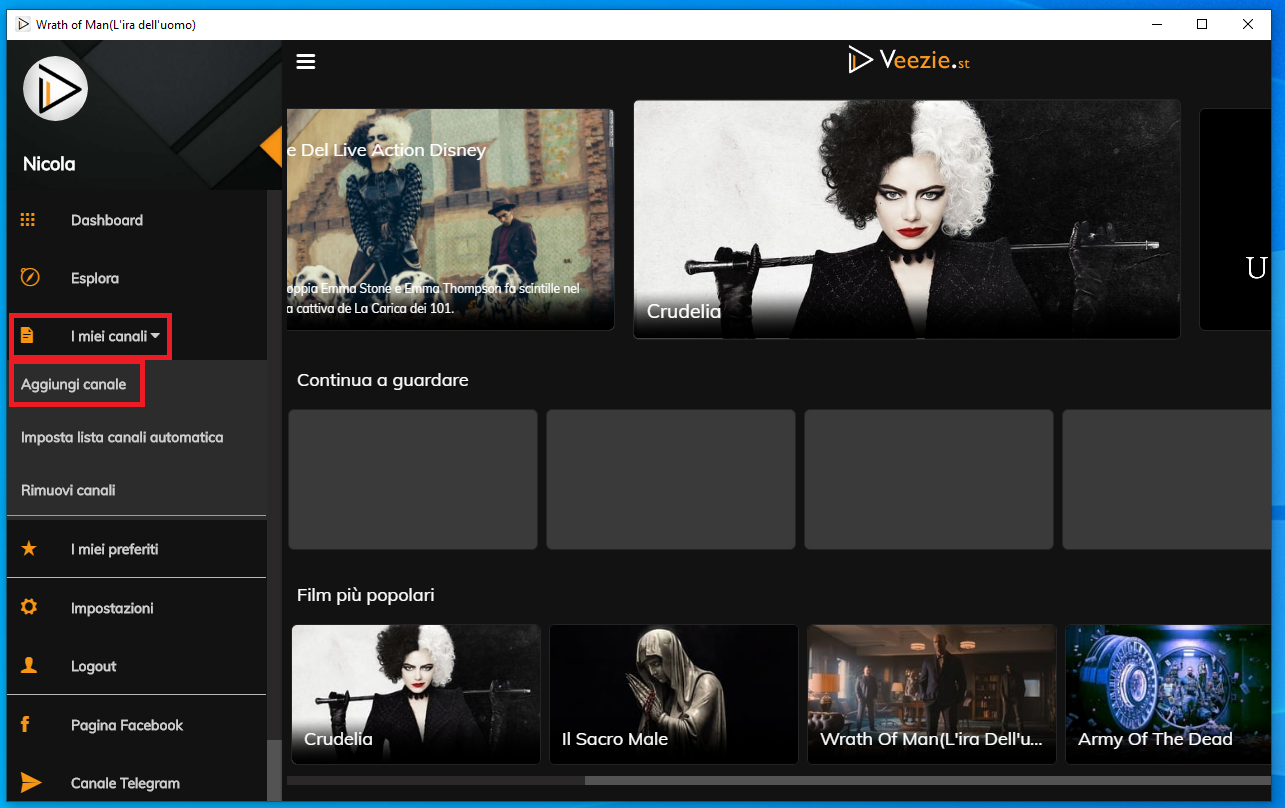Expand I miei canali dropdown arrow

pos(156,337)
